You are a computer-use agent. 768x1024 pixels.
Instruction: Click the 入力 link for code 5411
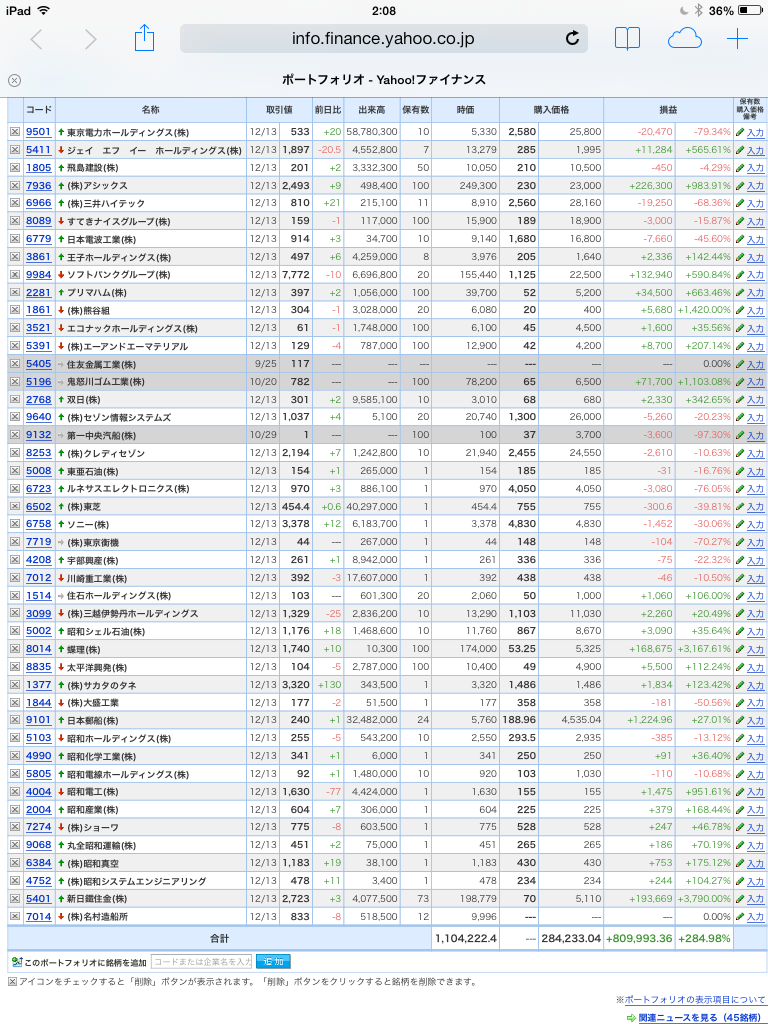[x=755, y=150]
